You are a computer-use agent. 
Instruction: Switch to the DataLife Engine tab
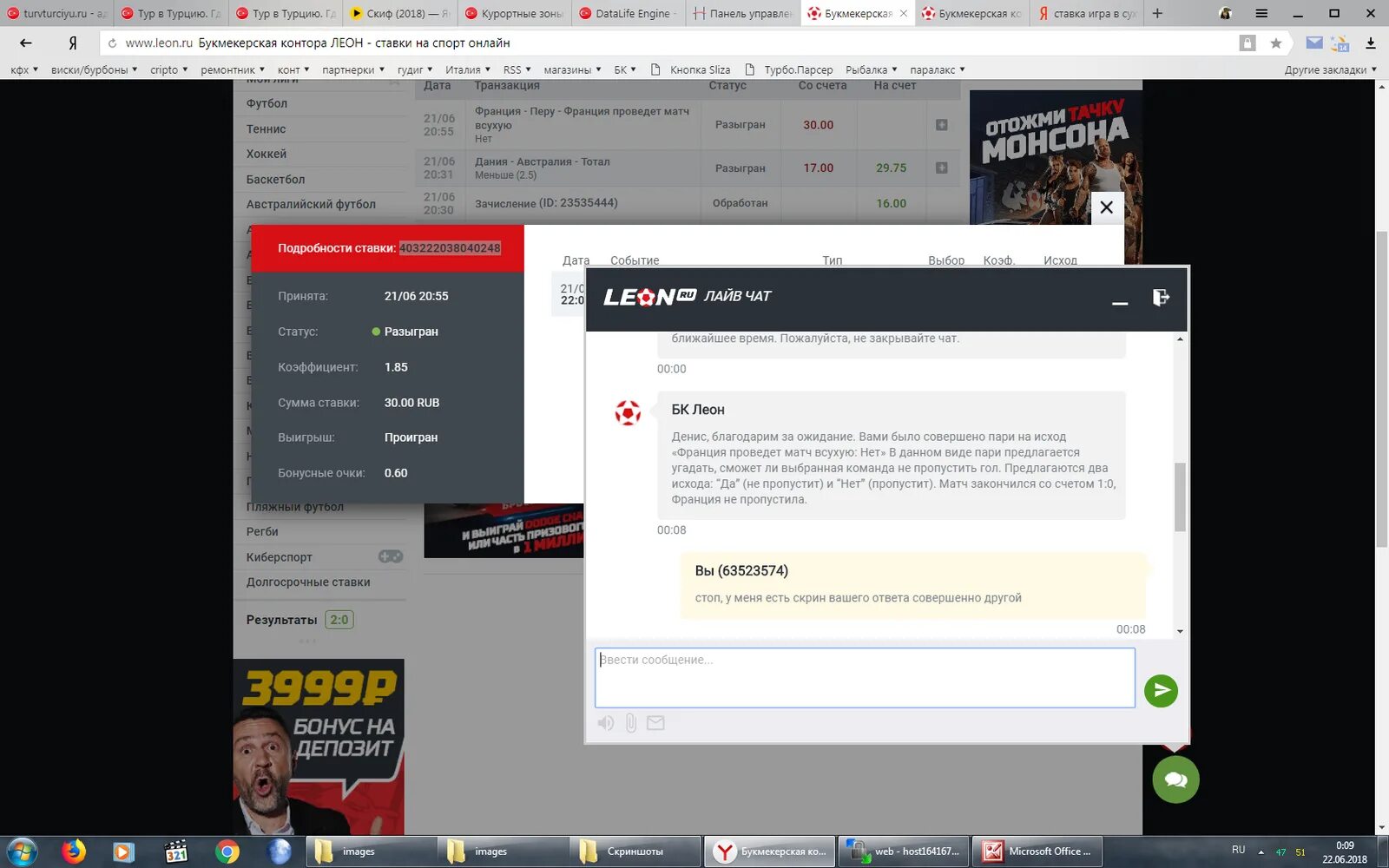pos(629,13)
